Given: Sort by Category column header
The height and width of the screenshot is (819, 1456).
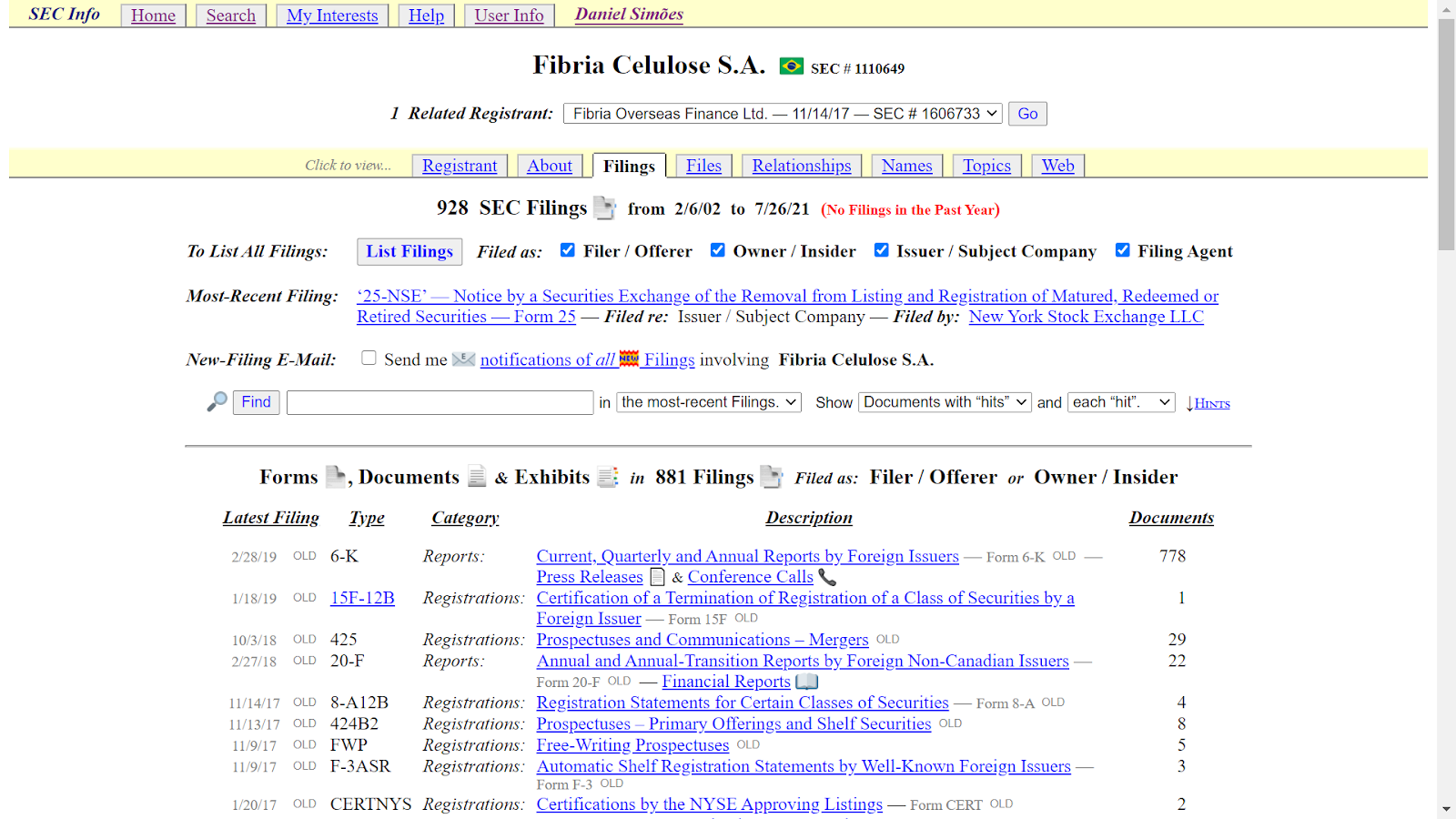Looking at the screenshot, I should tap(465, 518).
